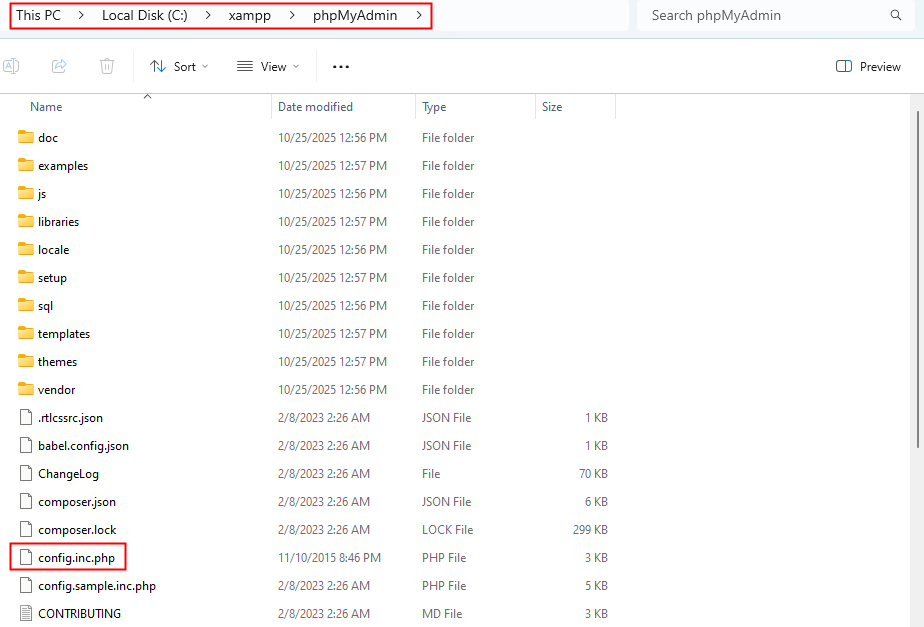
Task: Toggle the Name column sort order caret
Action: 147,95
